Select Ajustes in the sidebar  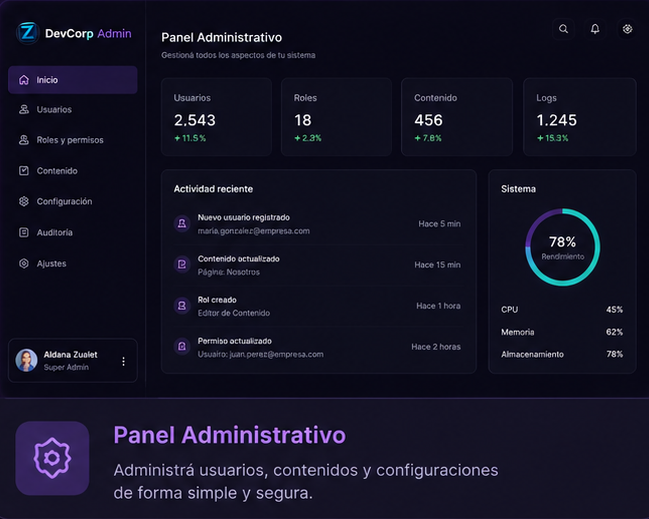73,263
